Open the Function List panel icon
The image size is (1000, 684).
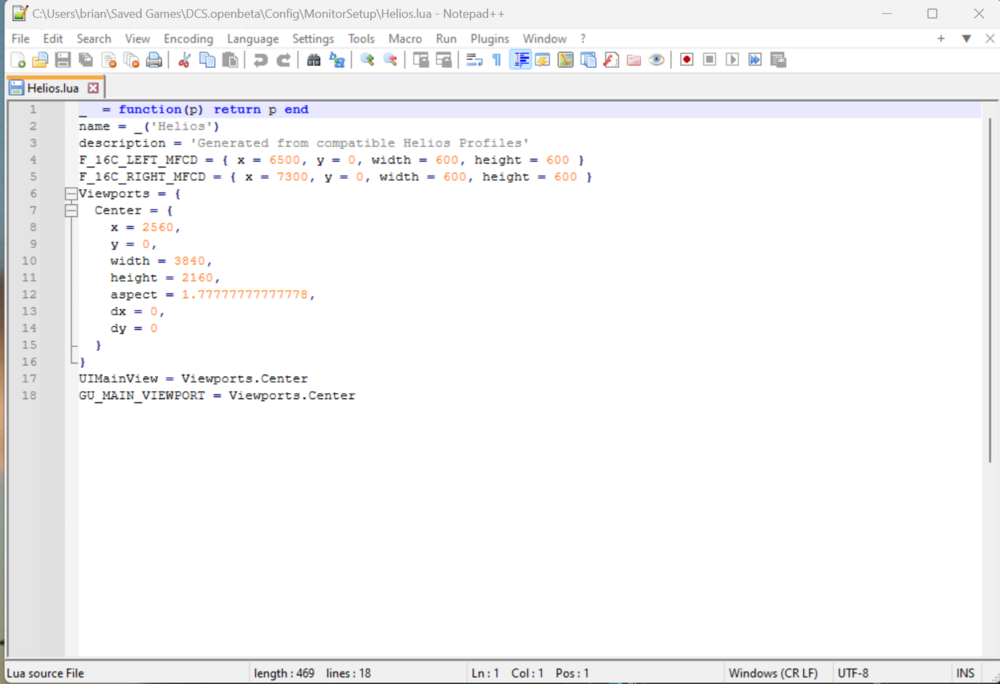542,60
